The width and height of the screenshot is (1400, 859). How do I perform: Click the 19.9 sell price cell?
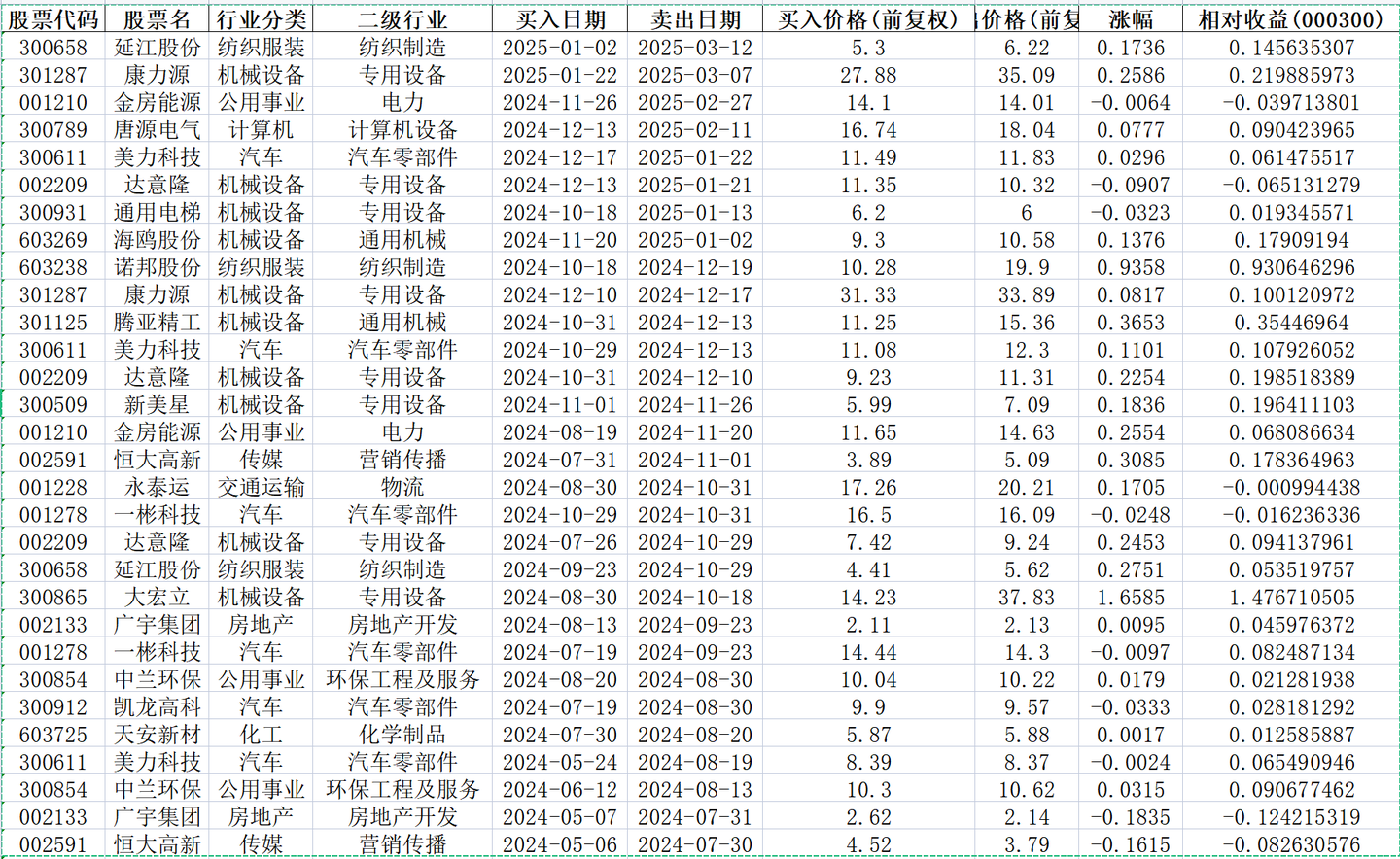pos(1027,267)
